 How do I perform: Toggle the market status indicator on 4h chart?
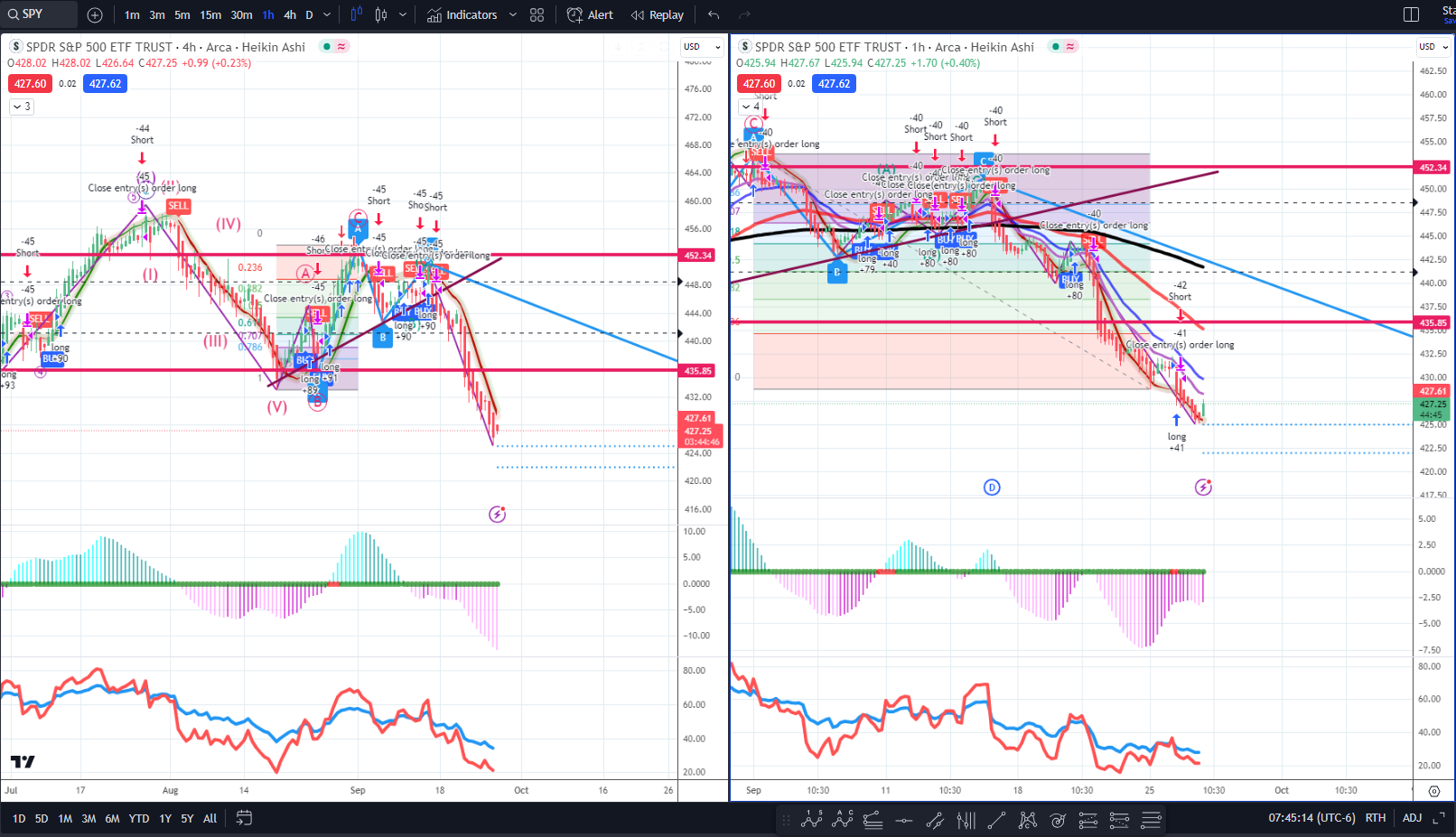[327, 47]
